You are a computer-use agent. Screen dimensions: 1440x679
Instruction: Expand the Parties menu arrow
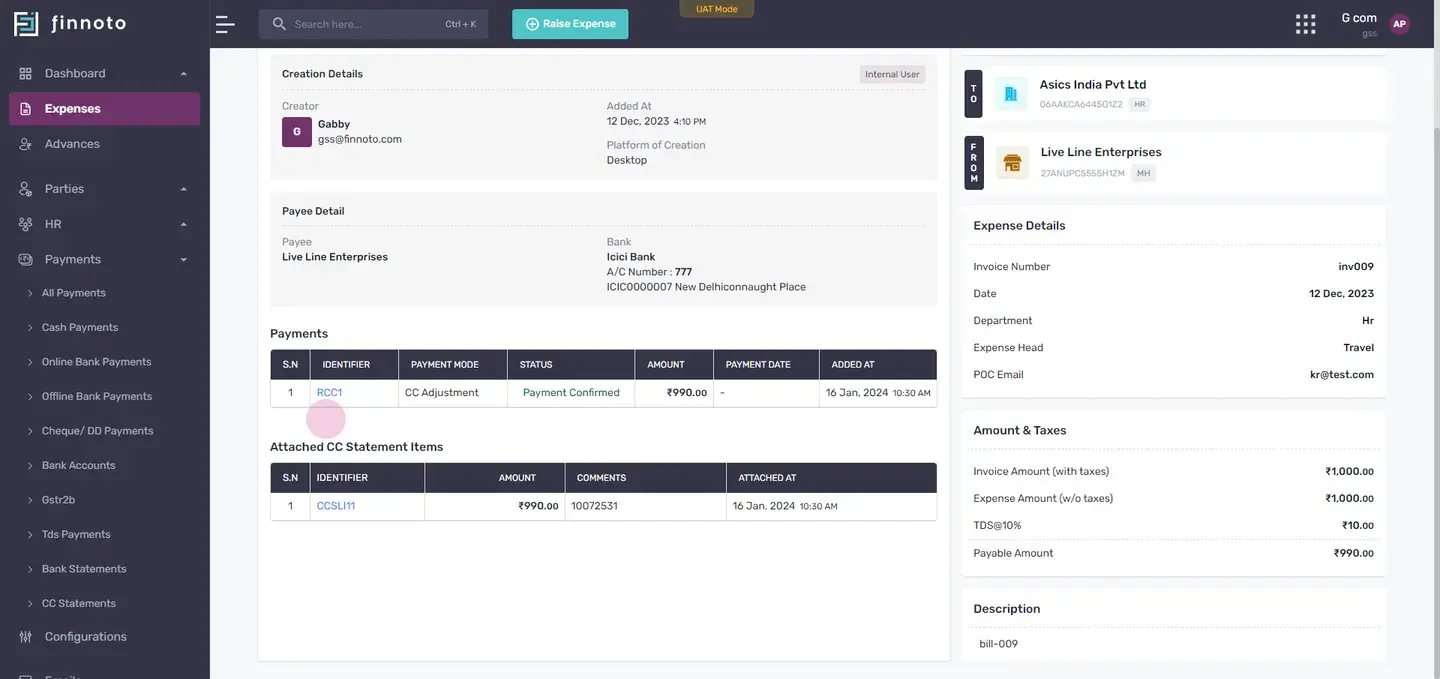pos(184,189)
